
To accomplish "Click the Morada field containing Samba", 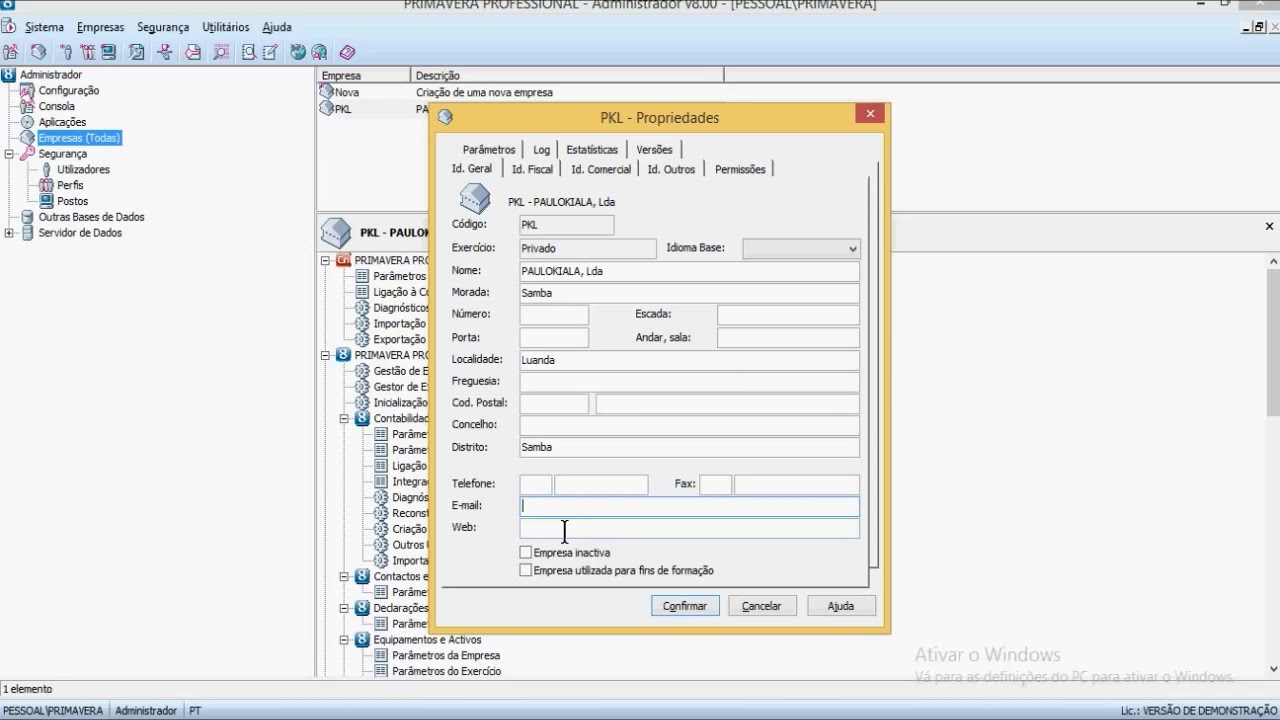I will pyautogui.click(x=689, y=293).
